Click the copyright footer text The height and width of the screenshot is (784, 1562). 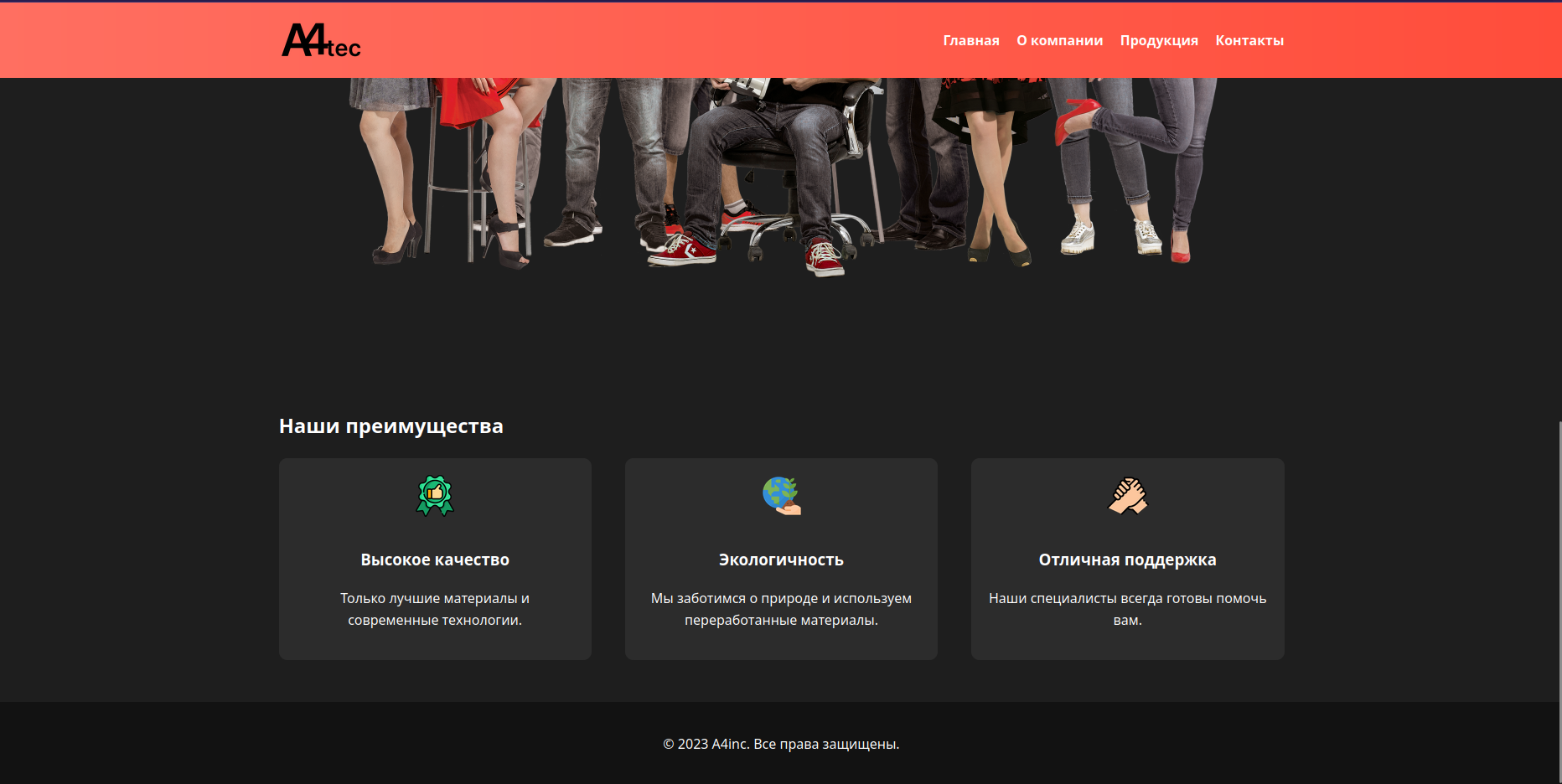pos(781,744)
